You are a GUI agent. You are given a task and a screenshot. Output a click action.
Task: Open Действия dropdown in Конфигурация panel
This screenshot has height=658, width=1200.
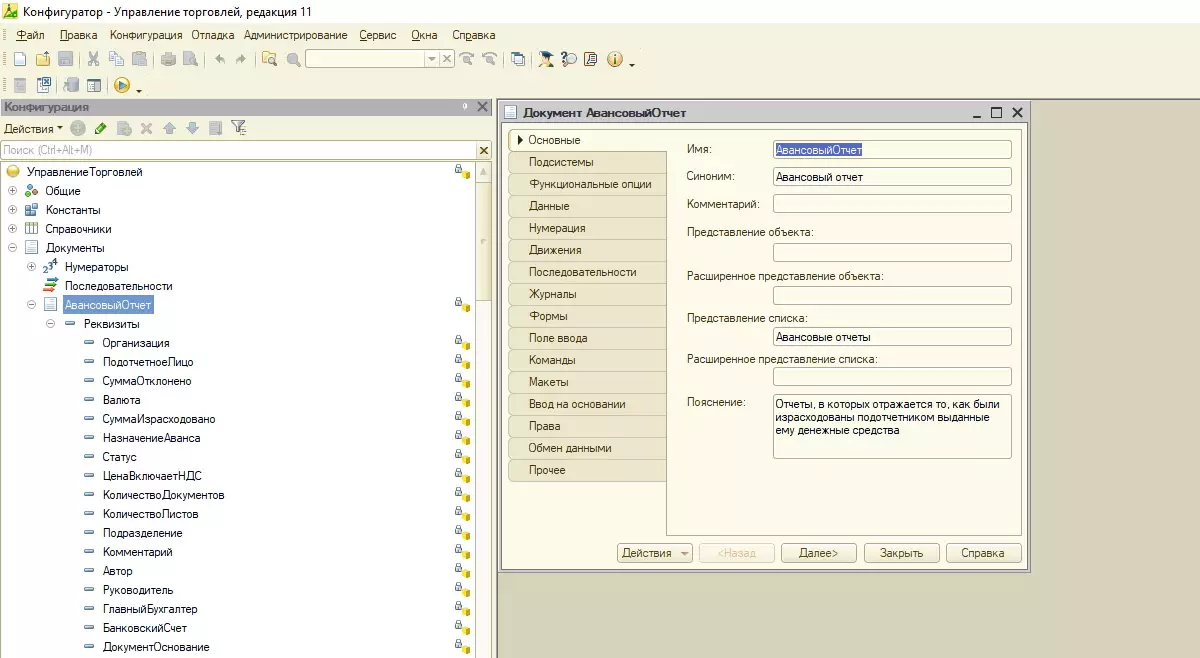33,128
